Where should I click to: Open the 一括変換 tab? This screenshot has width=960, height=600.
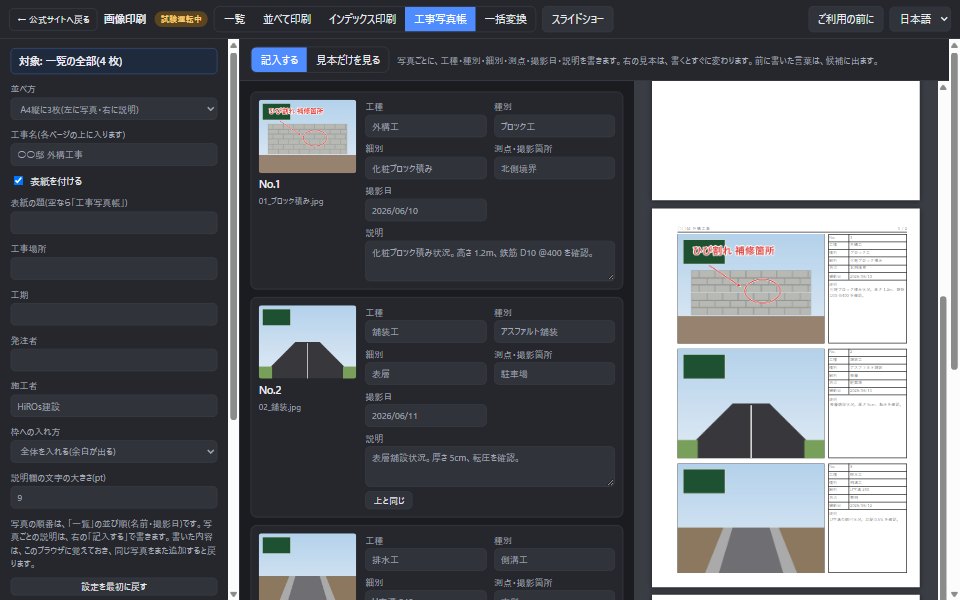[x=505, y=19]
